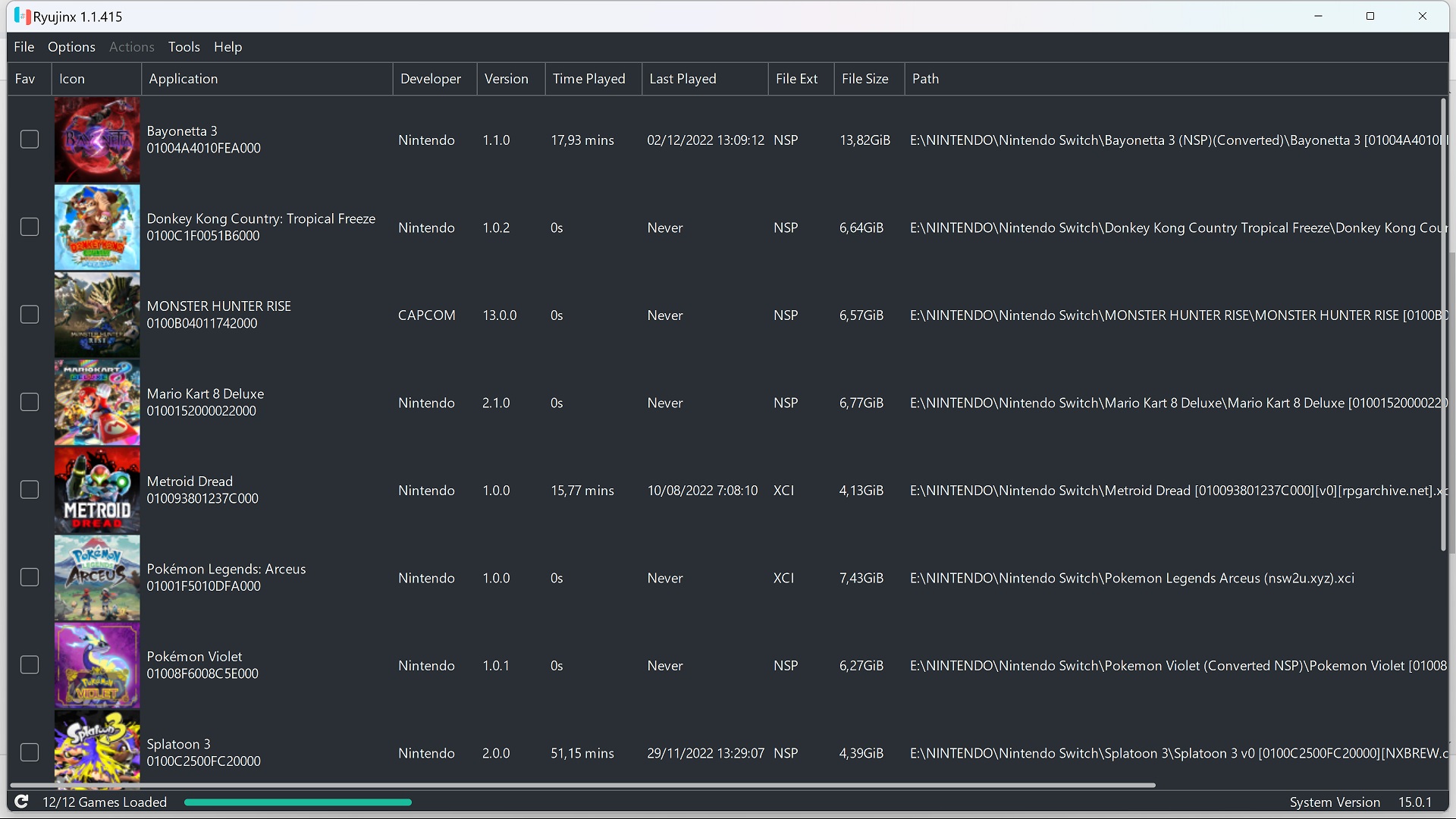Screen dimensions: 1456x819
Task: Open the Options menu
Action: (x=71, y=47)
